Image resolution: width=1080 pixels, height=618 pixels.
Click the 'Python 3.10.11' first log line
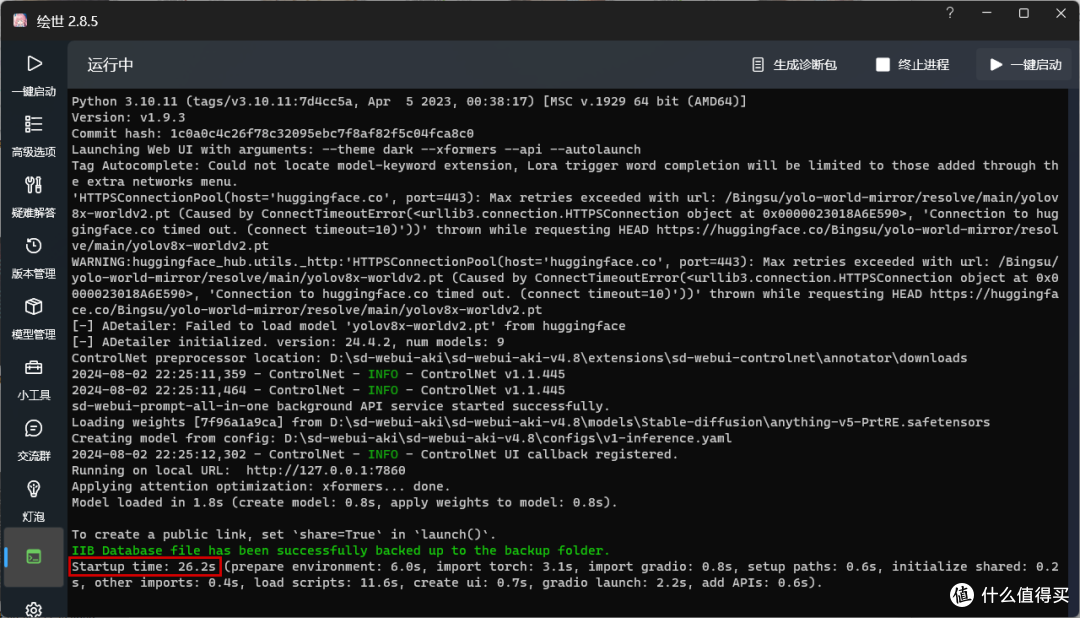[409, 101]
